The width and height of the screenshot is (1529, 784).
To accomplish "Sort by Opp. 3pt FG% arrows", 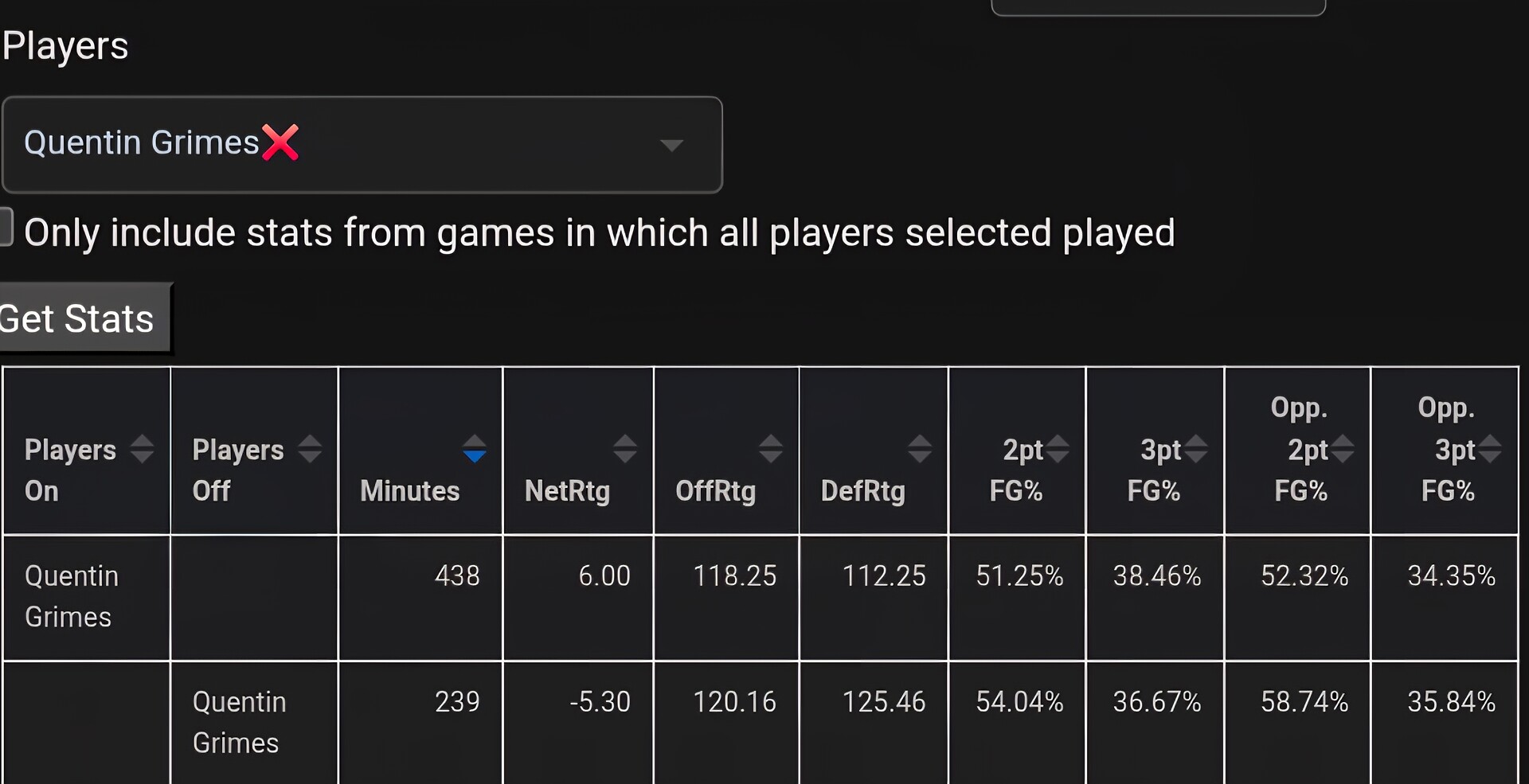I will [x=1490, y=449].
